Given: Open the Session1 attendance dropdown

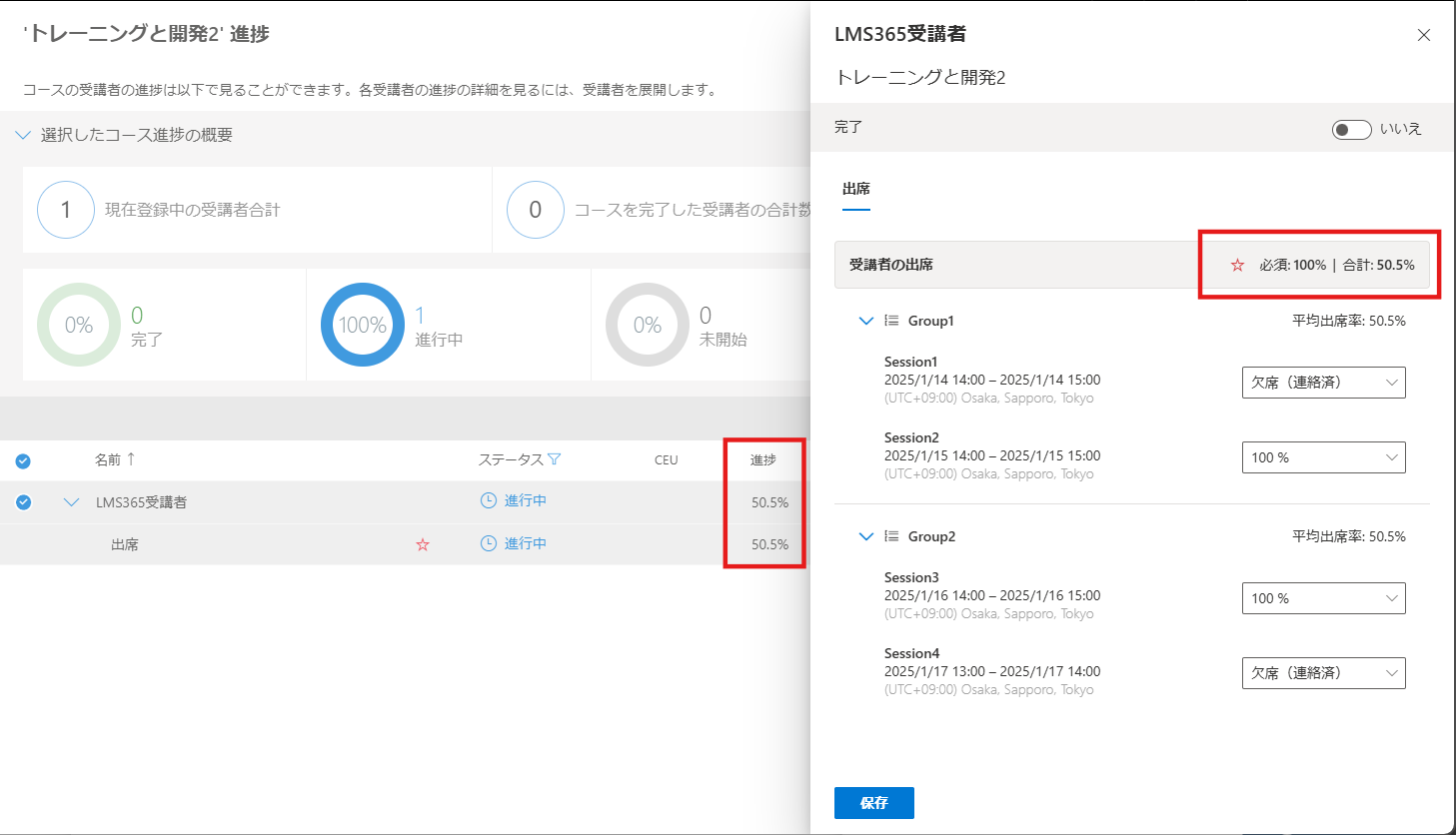Looking at the screenshot, I should pyautogui.click(x=1324, y=382).
